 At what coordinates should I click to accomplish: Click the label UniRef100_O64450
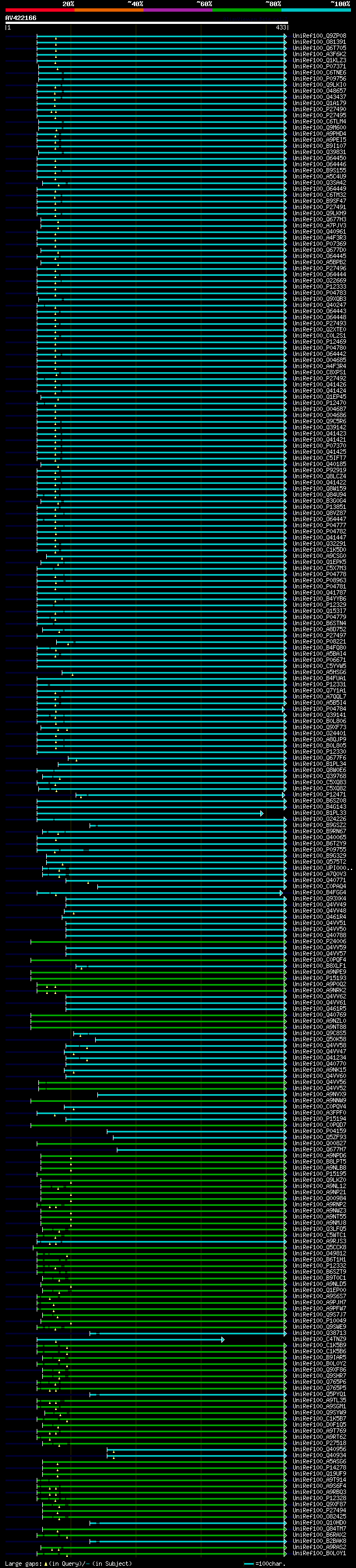(x=319, y=159)
